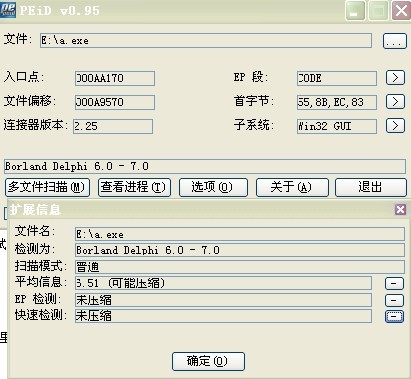Close the extended information dialog
Screen dimensions: 411x379
click(x=400, y=209)
